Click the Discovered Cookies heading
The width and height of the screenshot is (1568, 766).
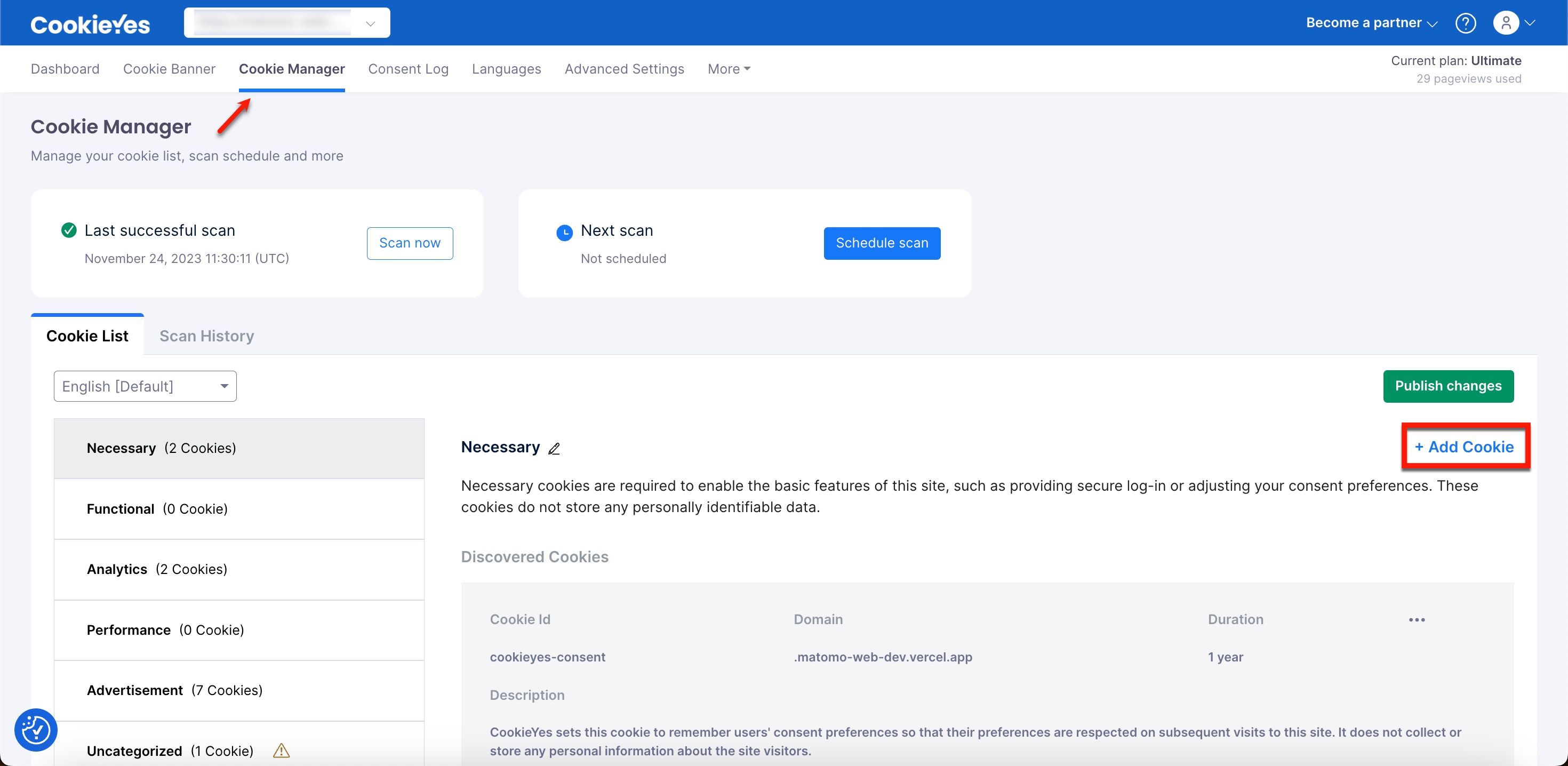(x=534, y=556)
